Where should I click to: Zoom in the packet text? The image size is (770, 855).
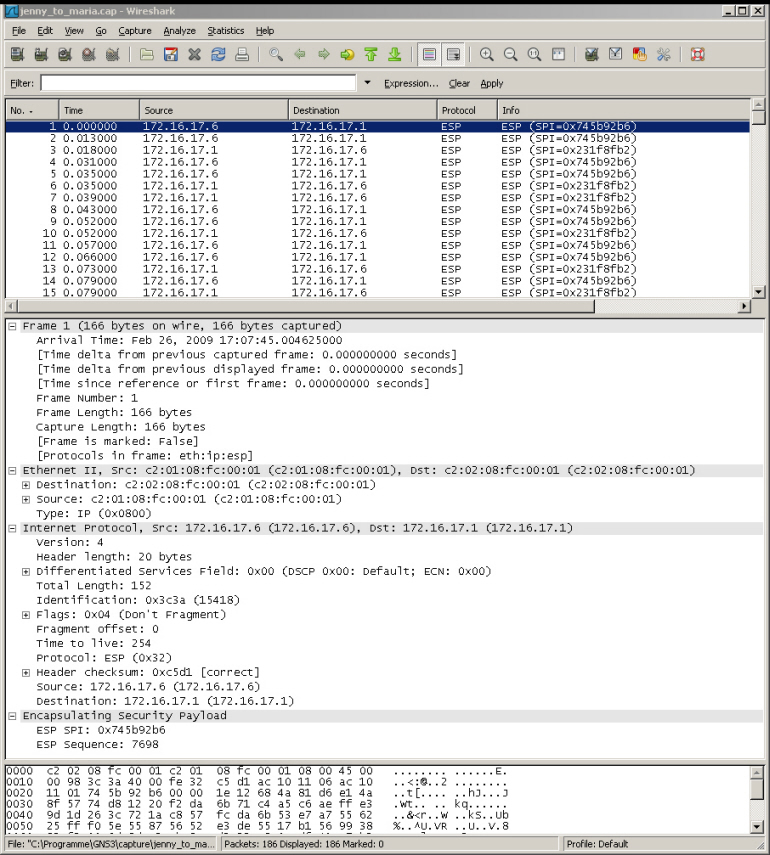tap(486, 54)
